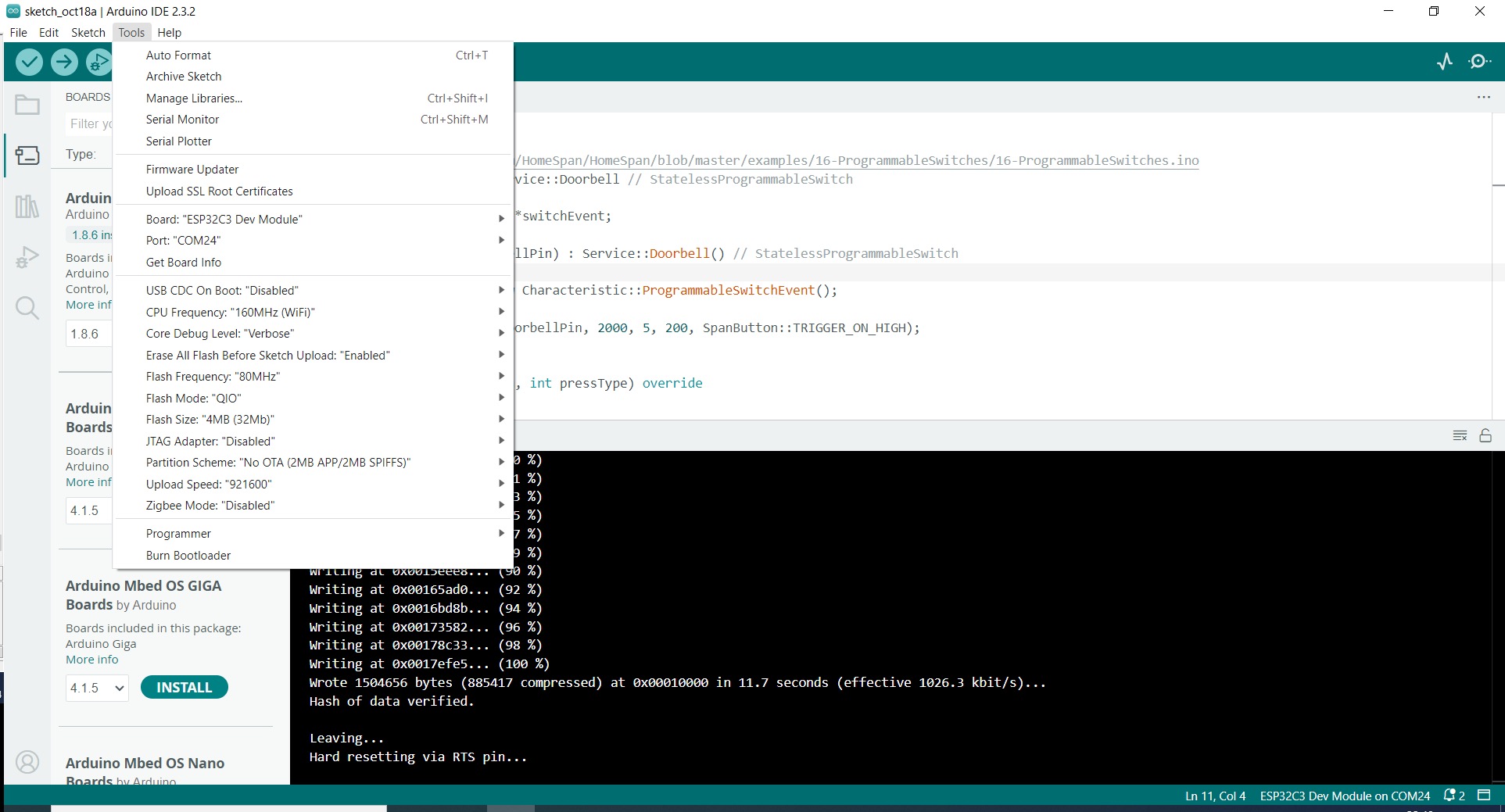Image resolution: width=1505 pixels, height=812 pixels.
Task: Open the Help menu
Action: coord(169,33)
